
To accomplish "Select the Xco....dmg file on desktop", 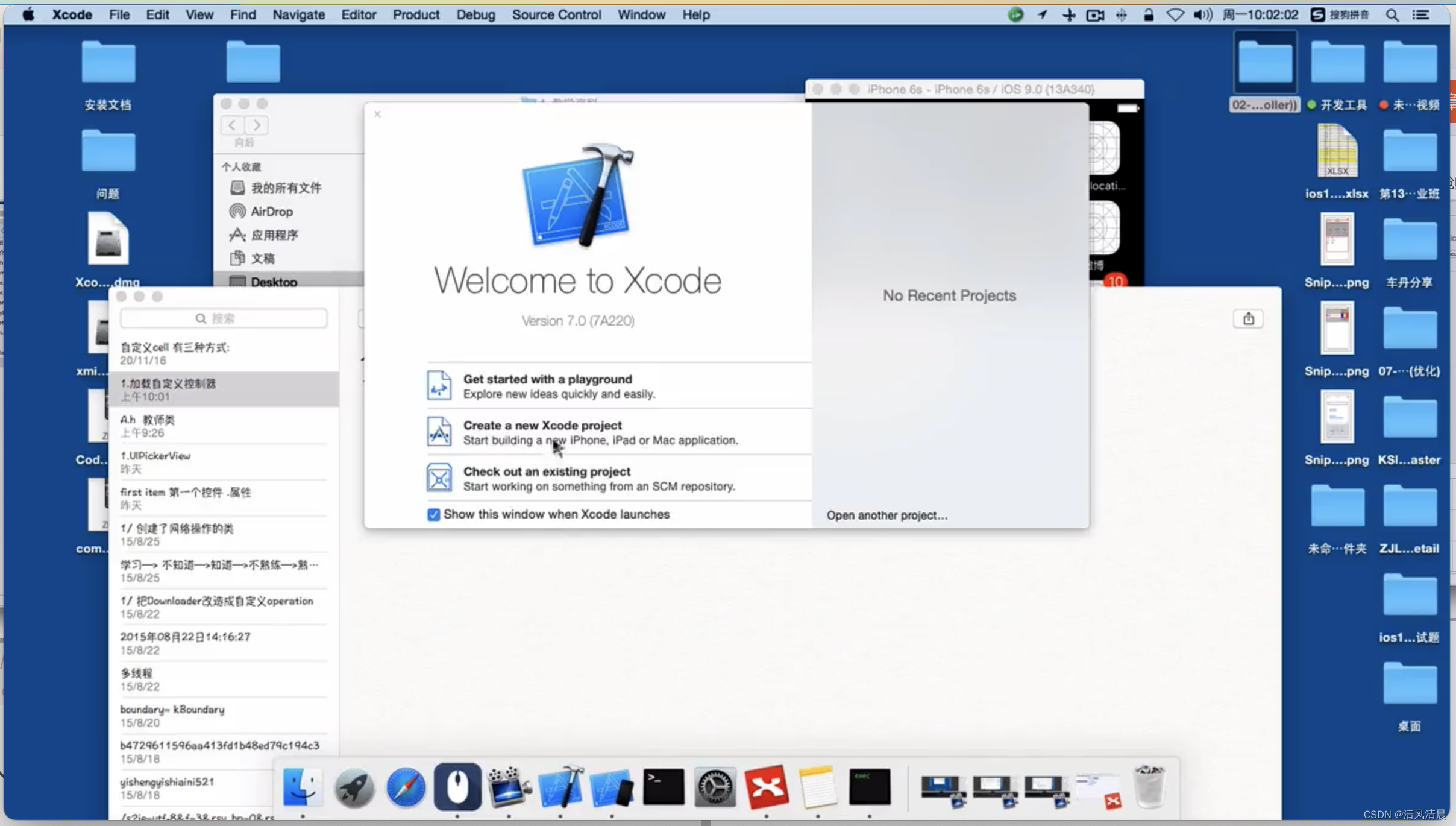I will (x=108, y=250).
